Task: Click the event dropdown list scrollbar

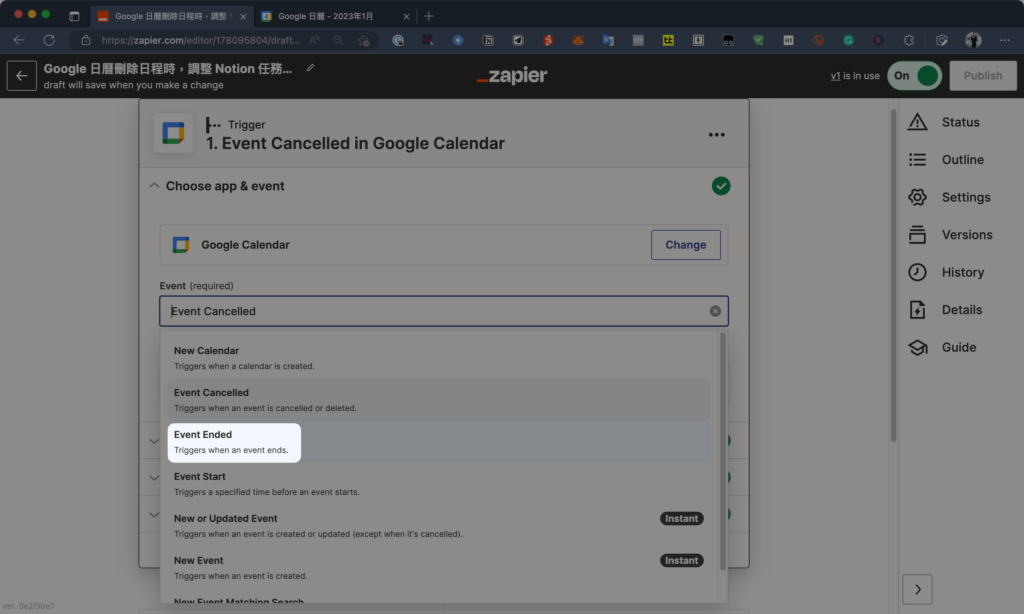Action: (722, 451)
